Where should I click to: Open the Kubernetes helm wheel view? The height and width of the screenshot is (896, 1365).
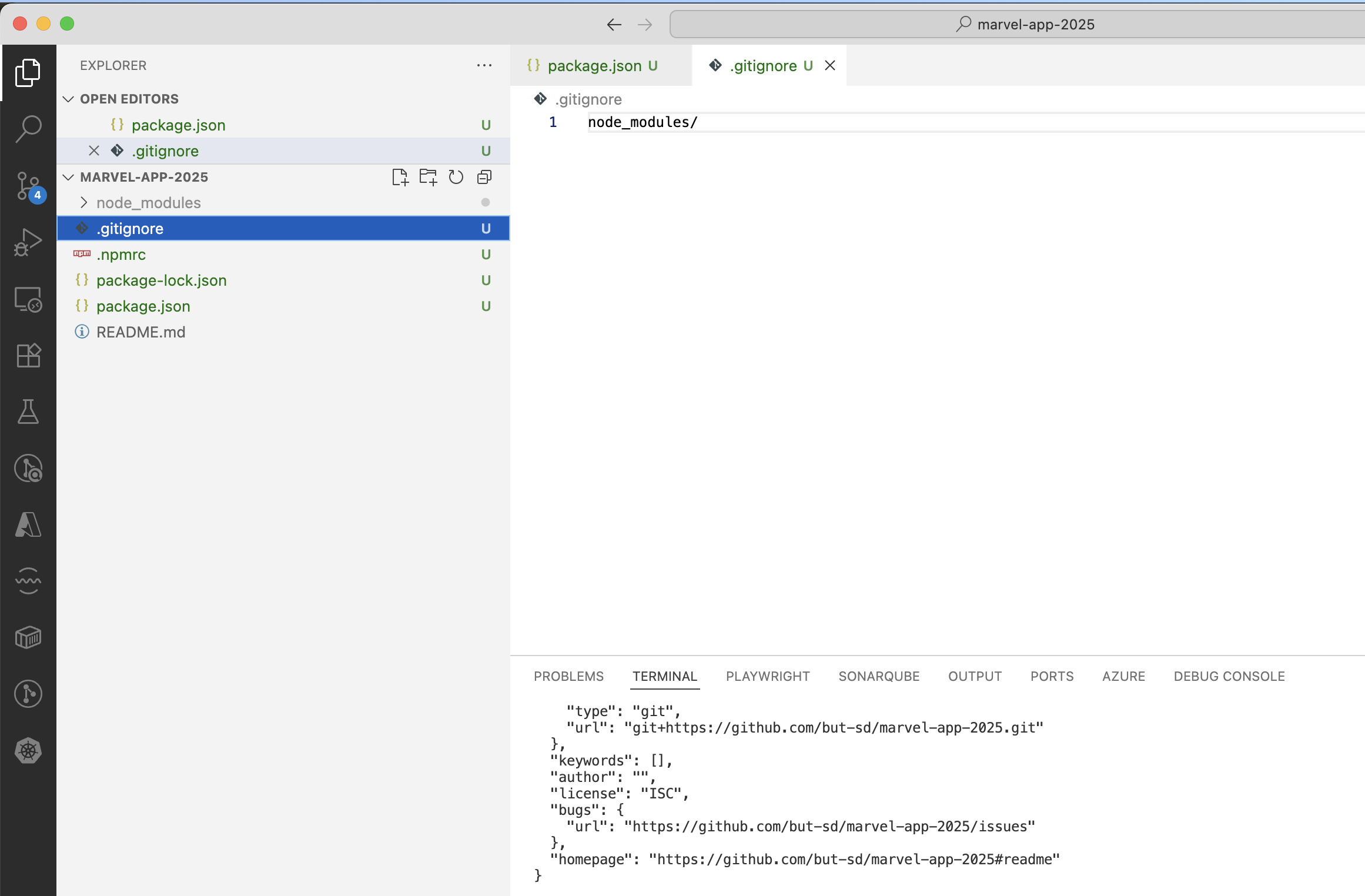[28, 751]
